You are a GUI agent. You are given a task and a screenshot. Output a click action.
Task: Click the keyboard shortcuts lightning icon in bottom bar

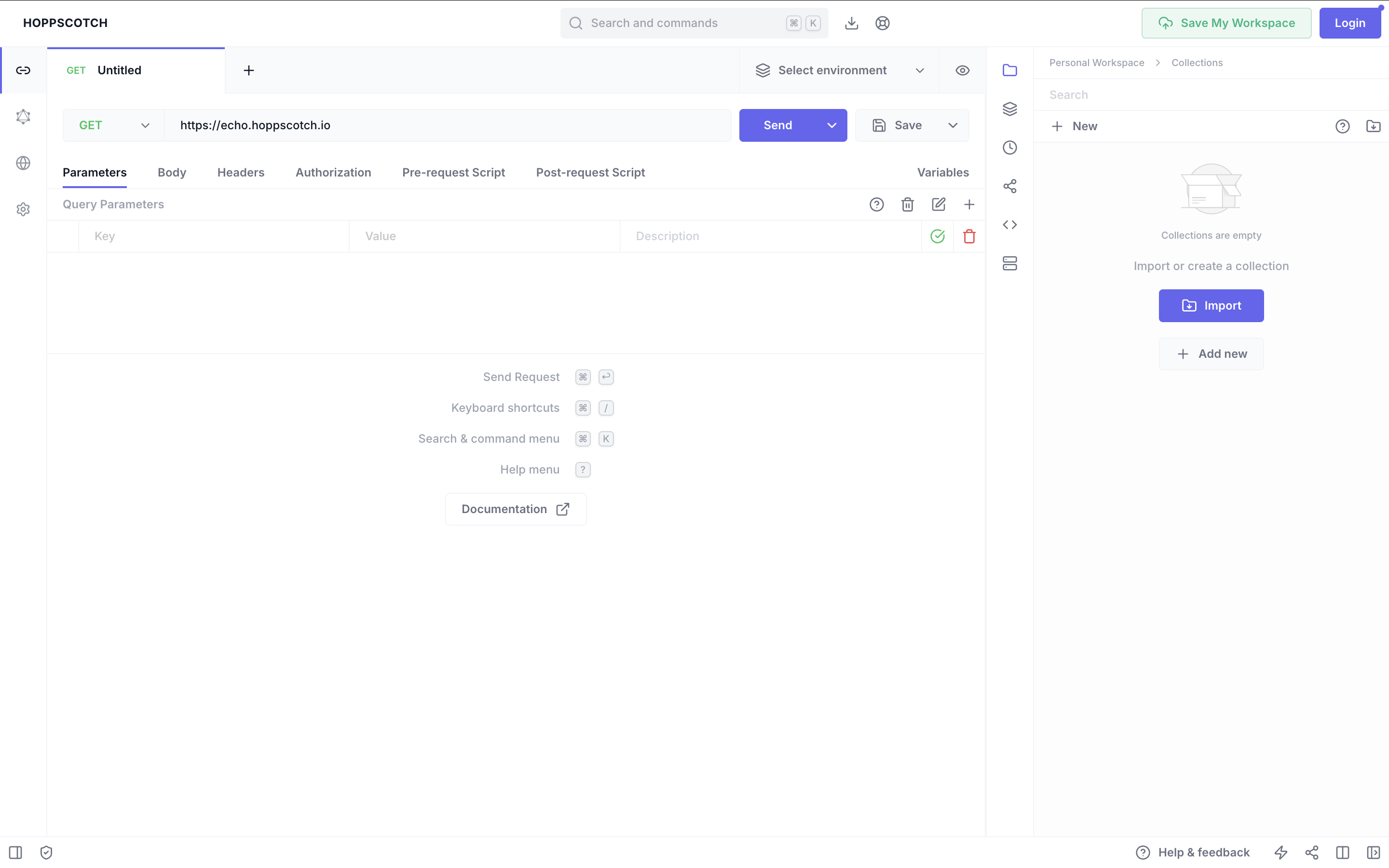1281,852
